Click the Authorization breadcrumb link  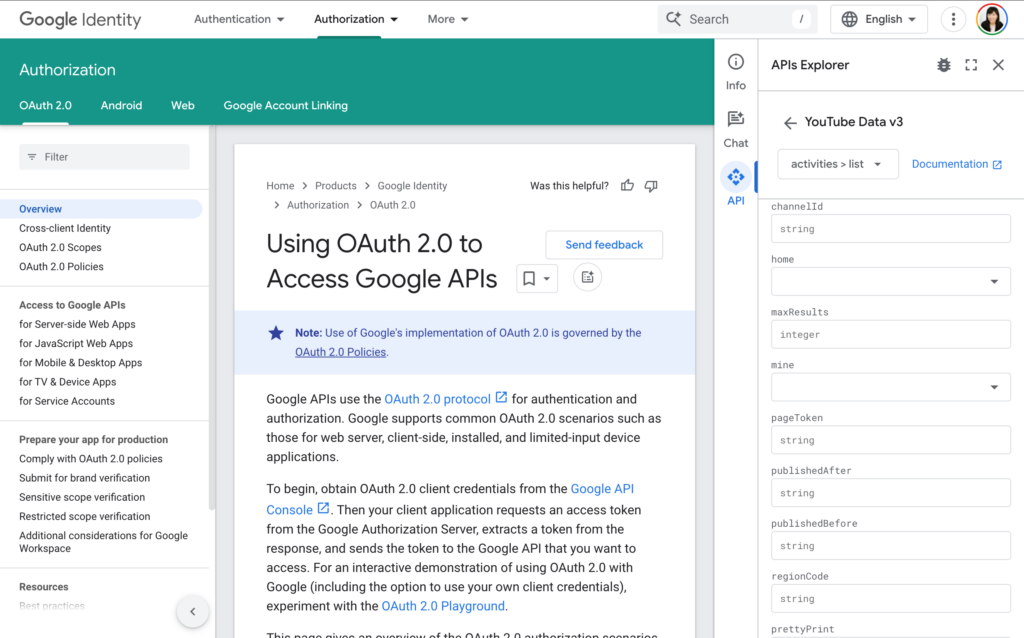click(318, 205)
